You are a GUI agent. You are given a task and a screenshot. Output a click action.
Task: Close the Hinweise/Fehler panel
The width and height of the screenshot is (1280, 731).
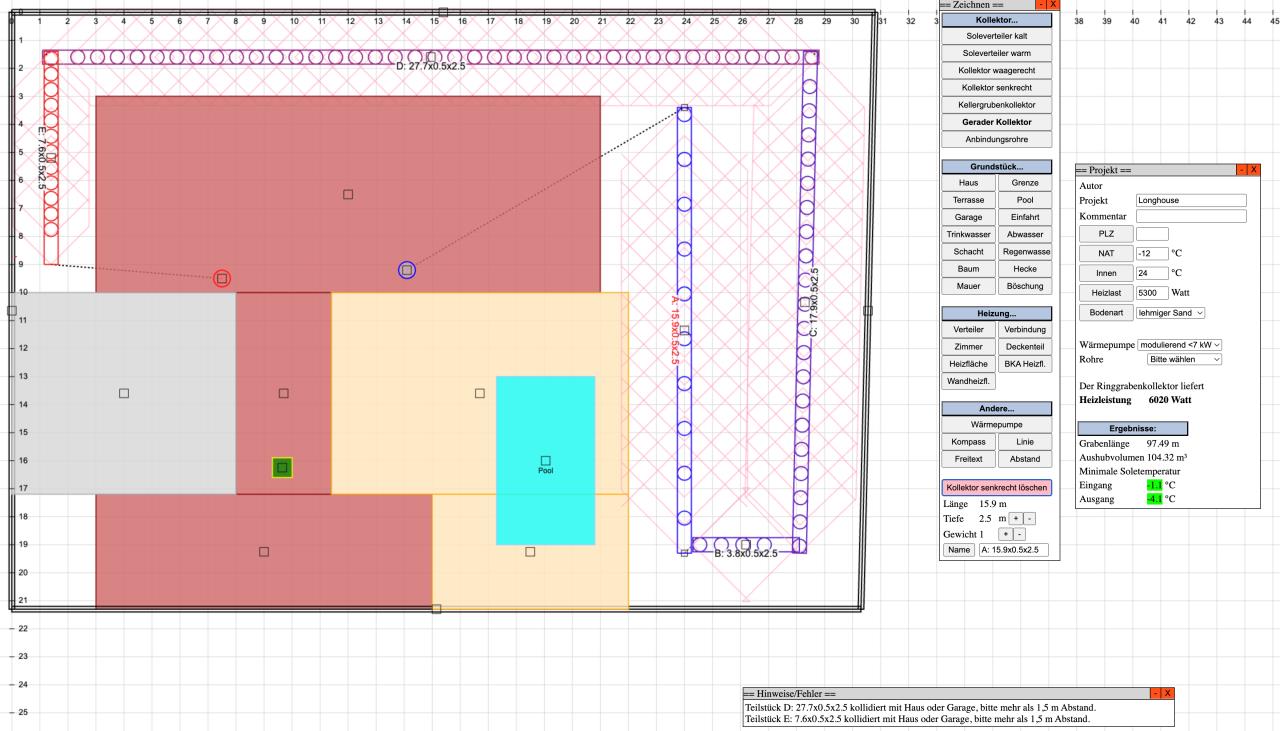coord(1165,693)
